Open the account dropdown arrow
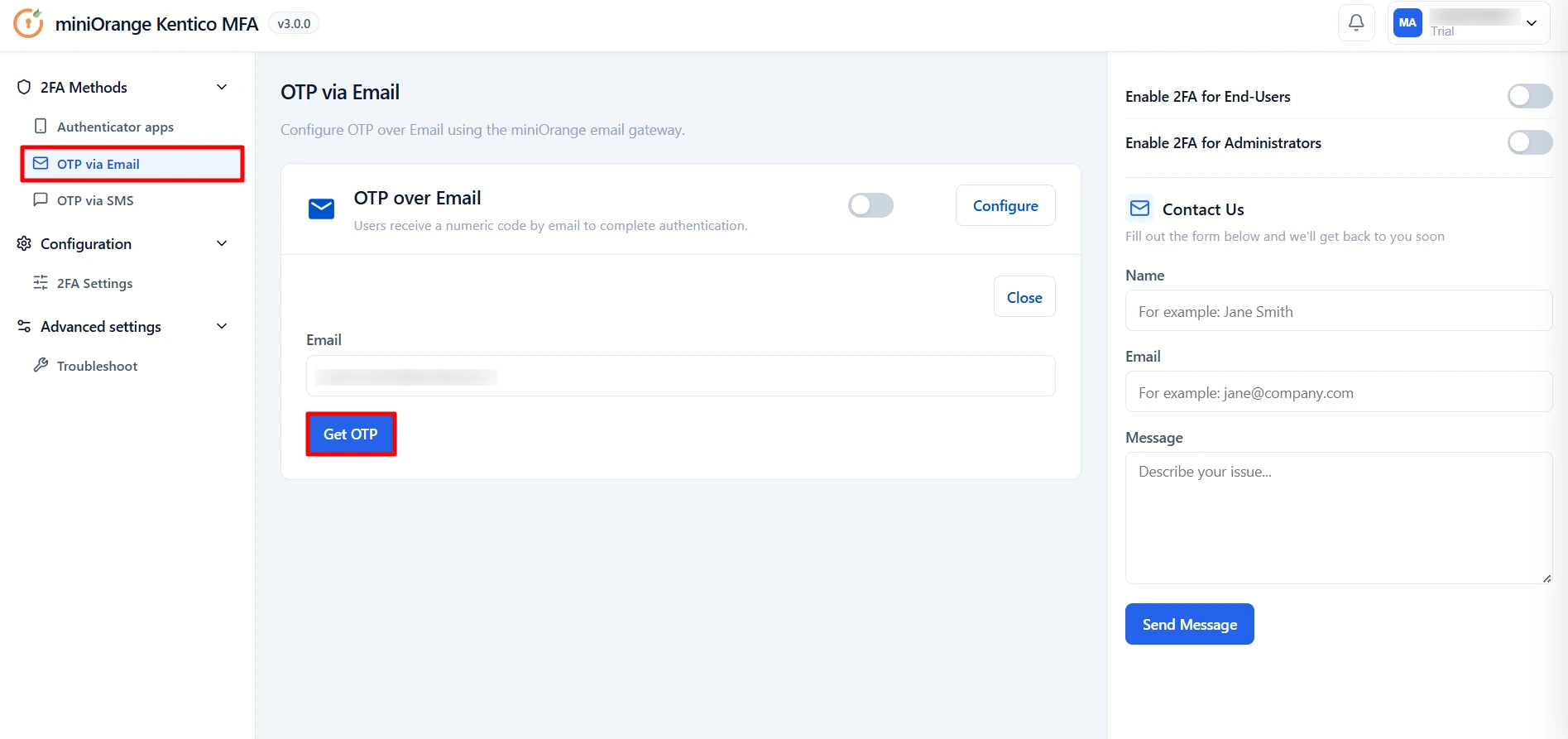1568x739 pixels. [x=1532, y=23]
